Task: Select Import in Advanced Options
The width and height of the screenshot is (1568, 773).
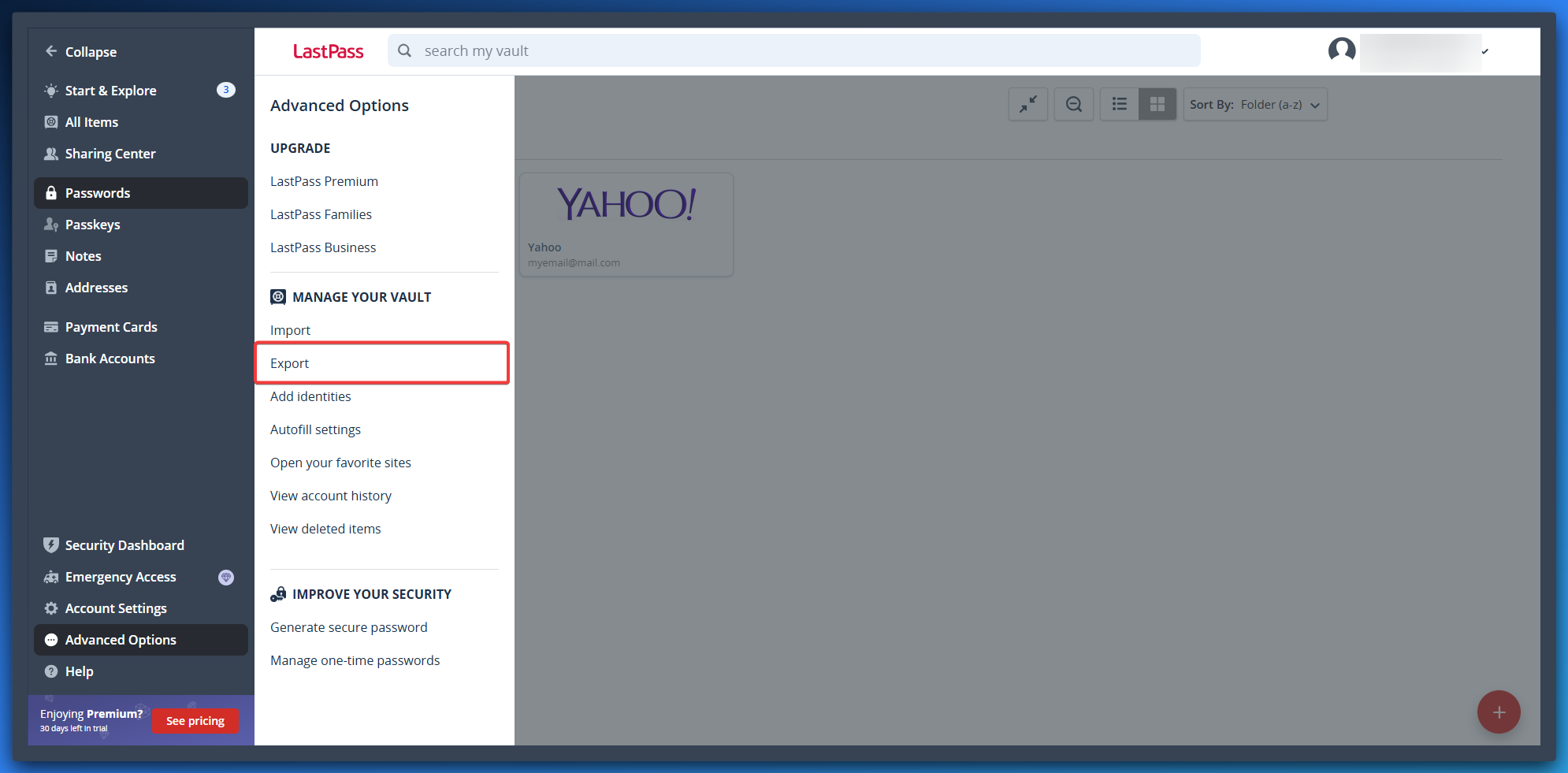Action: coord(290,330)
